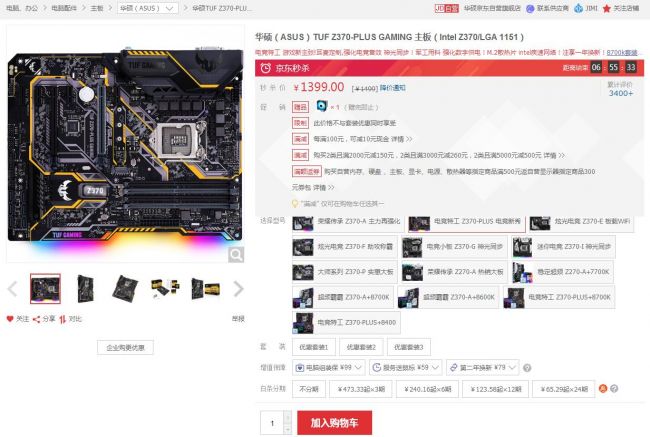
Task: Open the JIMI assistant icon
Action: 578,8
